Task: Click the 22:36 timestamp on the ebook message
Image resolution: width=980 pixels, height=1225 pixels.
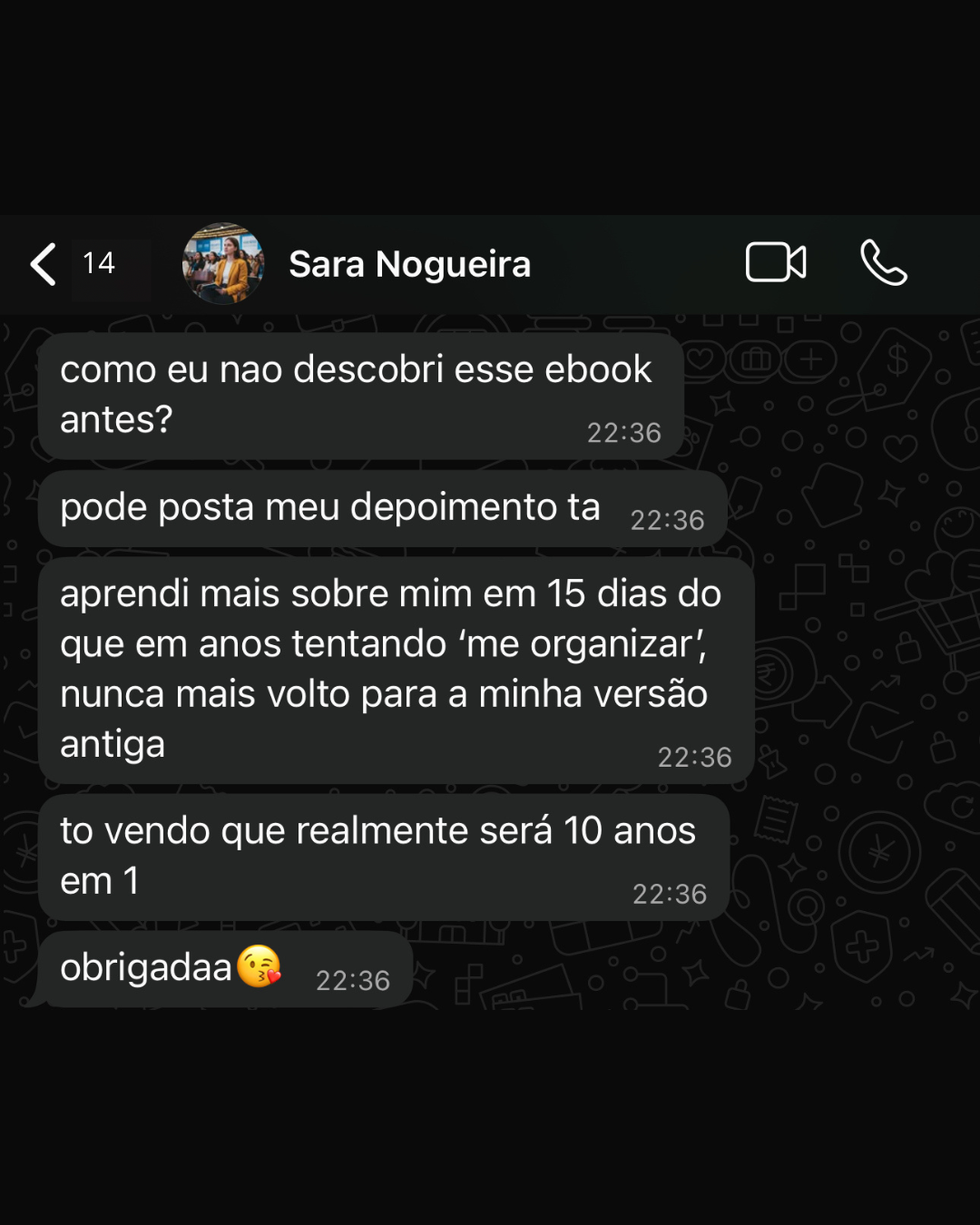Action: [x=624, y=433]
